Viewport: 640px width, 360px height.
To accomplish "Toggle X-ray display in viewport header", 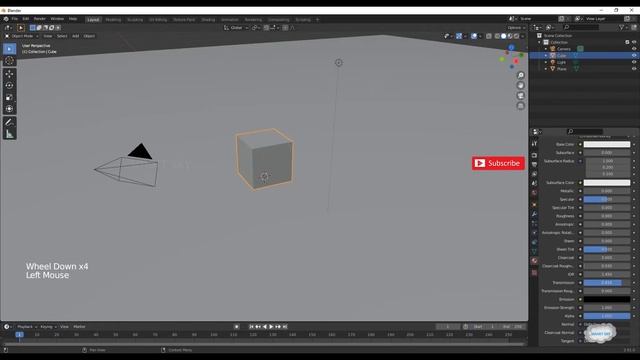I will pos(489,36).
